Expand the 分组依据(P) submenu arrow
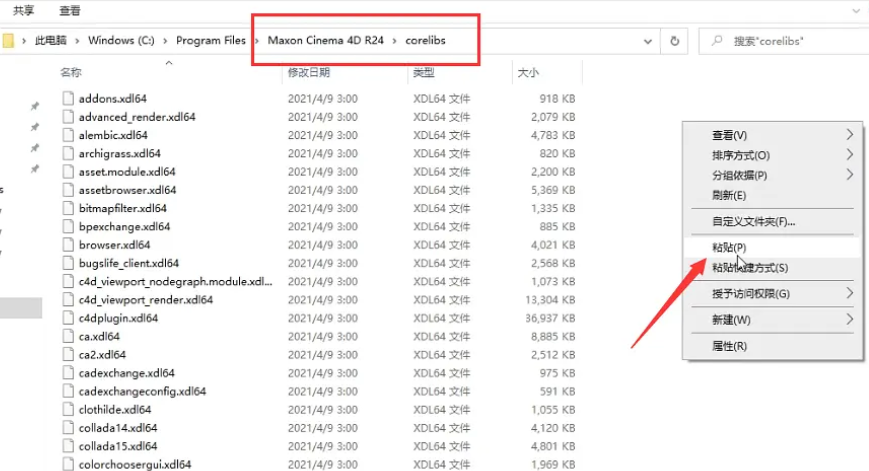The image size is (869, 471). click(850, 175)
